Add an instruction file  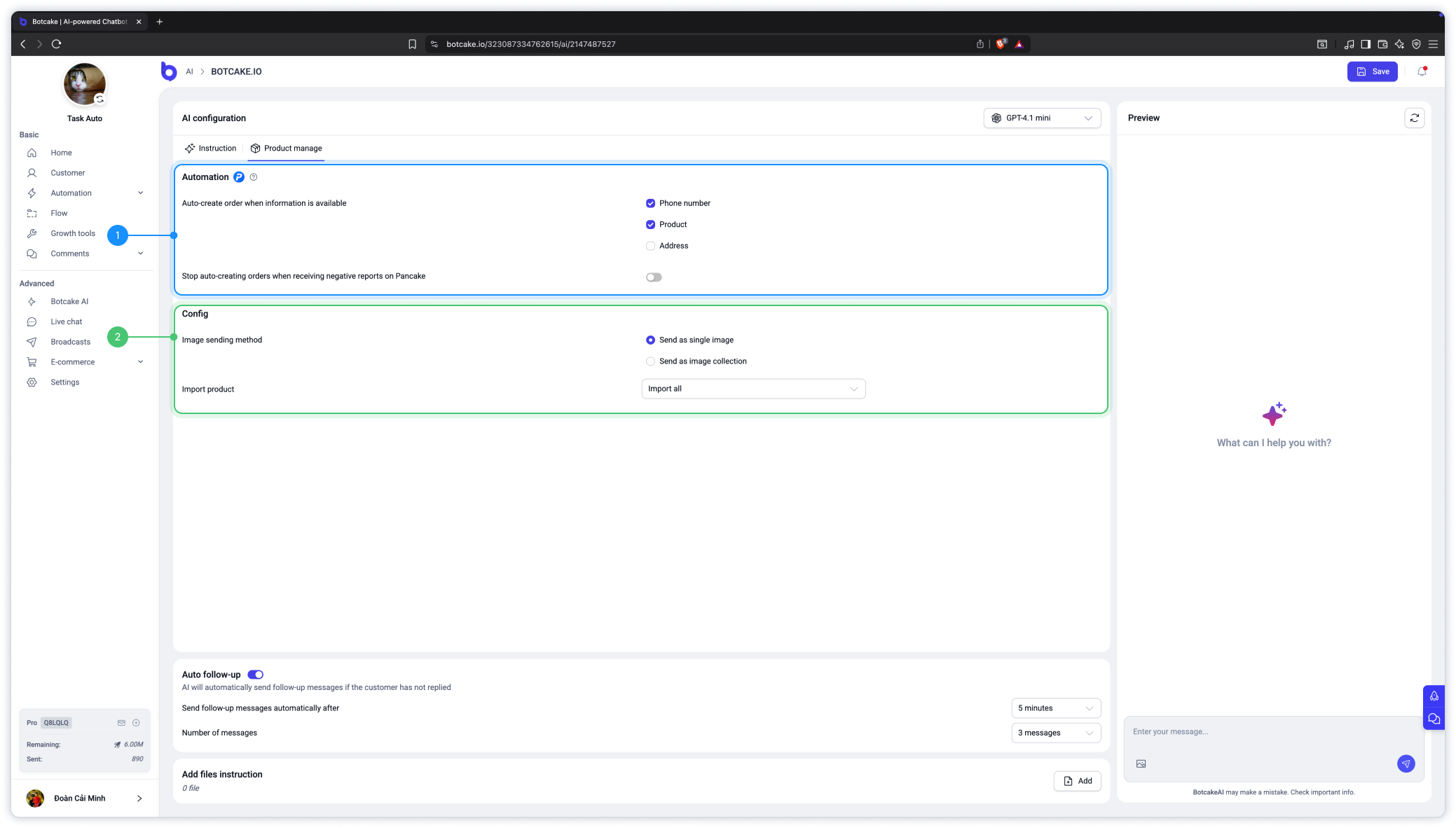click(1077, 781)
